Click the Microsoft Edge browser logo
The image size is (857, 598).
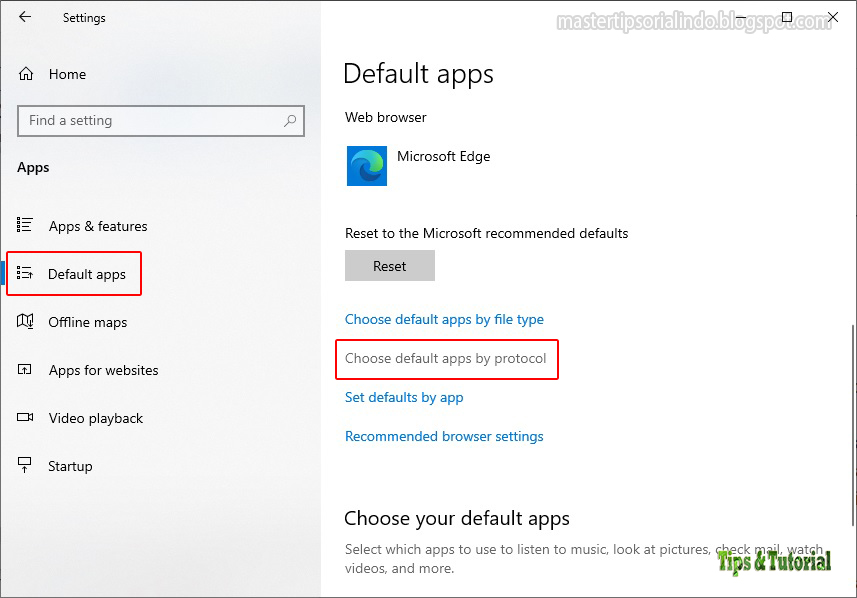(364, 165)
